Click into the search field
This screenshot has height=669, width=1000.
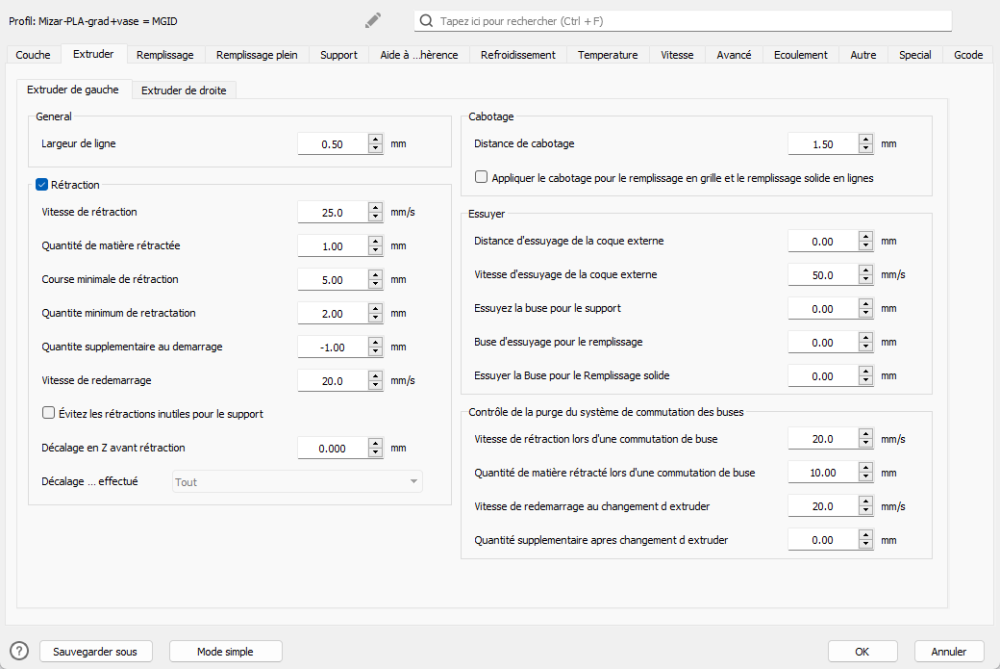pyautogui.click(x=690, y=21)
